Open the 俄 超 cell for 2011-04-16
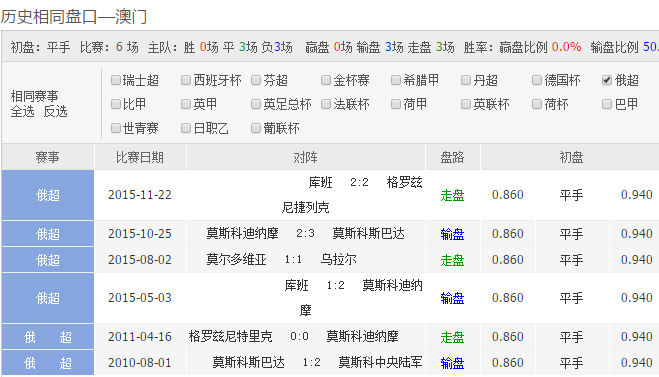 (x=47, y=337)
